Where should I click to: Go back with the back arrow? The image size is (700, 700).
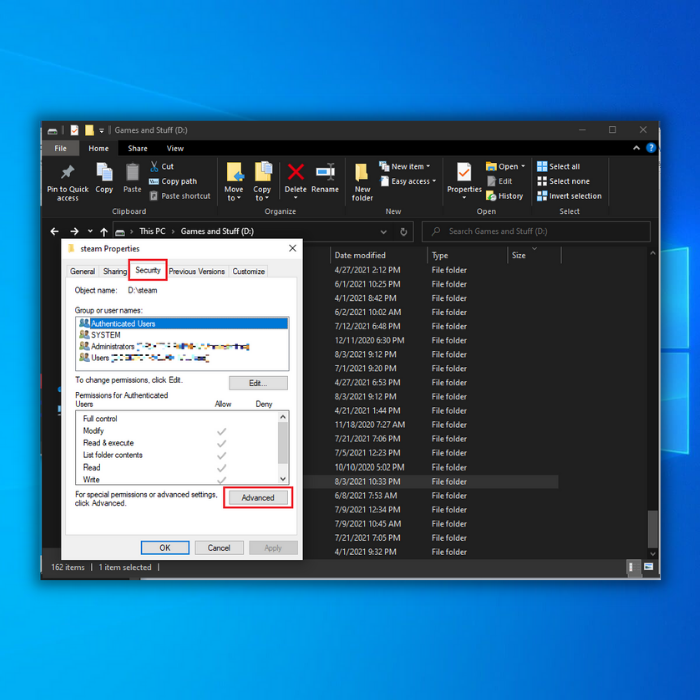[54, 231]
